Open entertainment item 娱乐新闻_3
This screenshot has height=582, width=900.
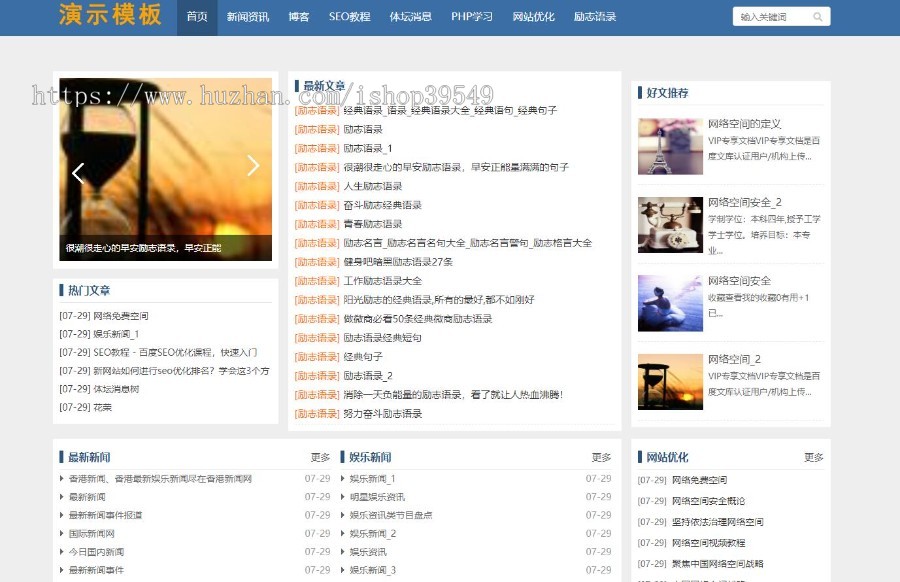click(373, 571)
